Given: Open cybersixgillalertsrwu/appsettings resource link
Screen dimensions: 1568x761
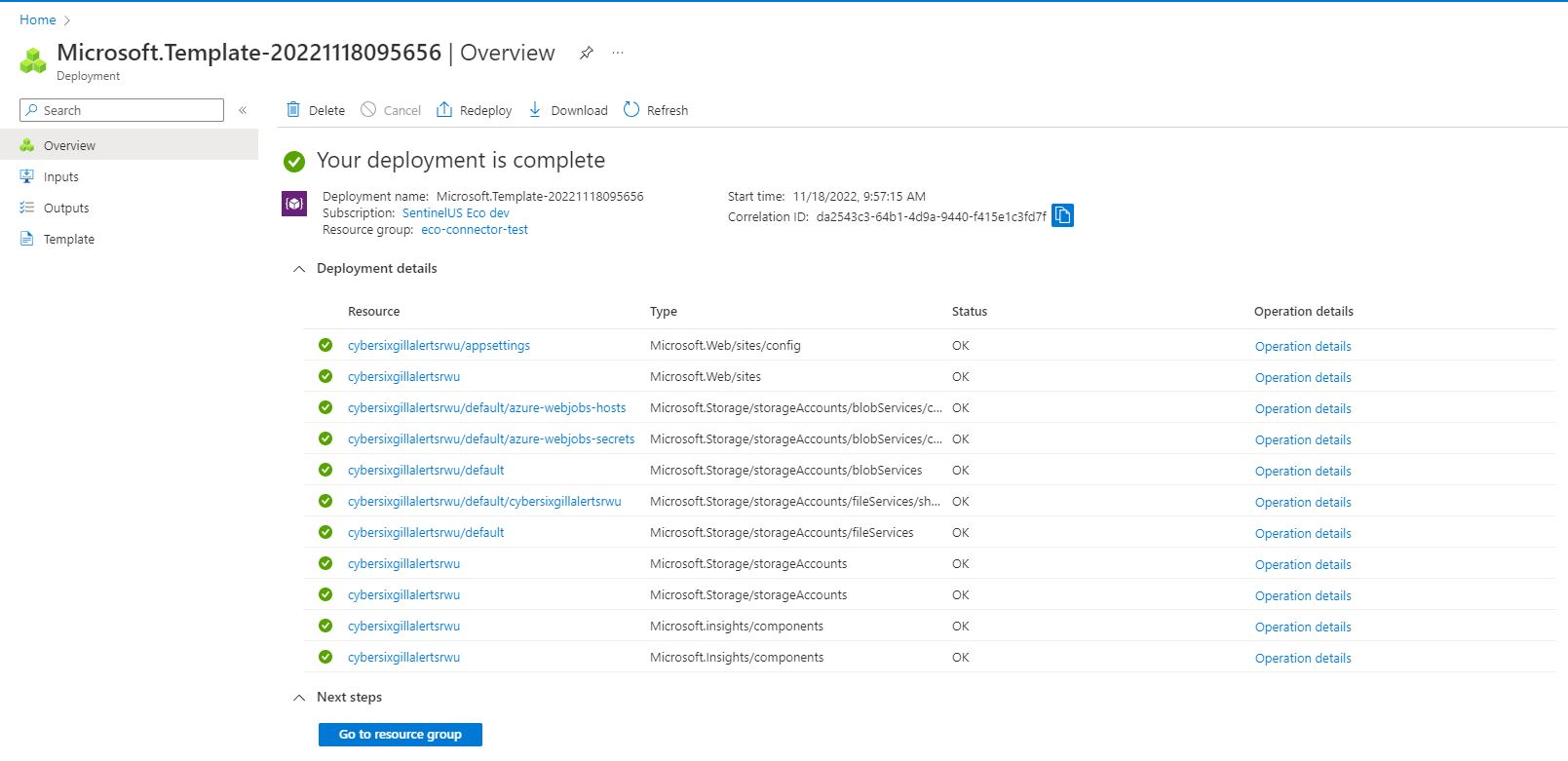Looking at the screenshot, I should point(439,345).
